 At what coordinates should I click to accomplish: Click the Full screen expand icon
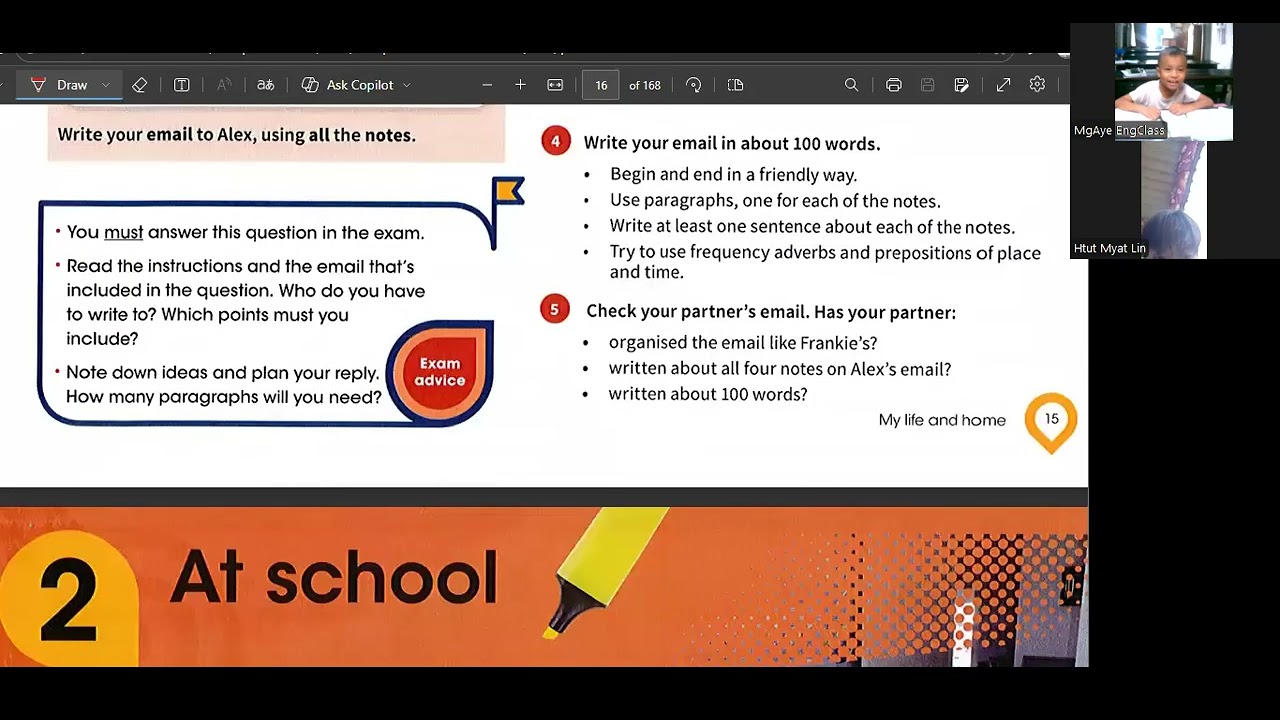(x=1004, y=85)
